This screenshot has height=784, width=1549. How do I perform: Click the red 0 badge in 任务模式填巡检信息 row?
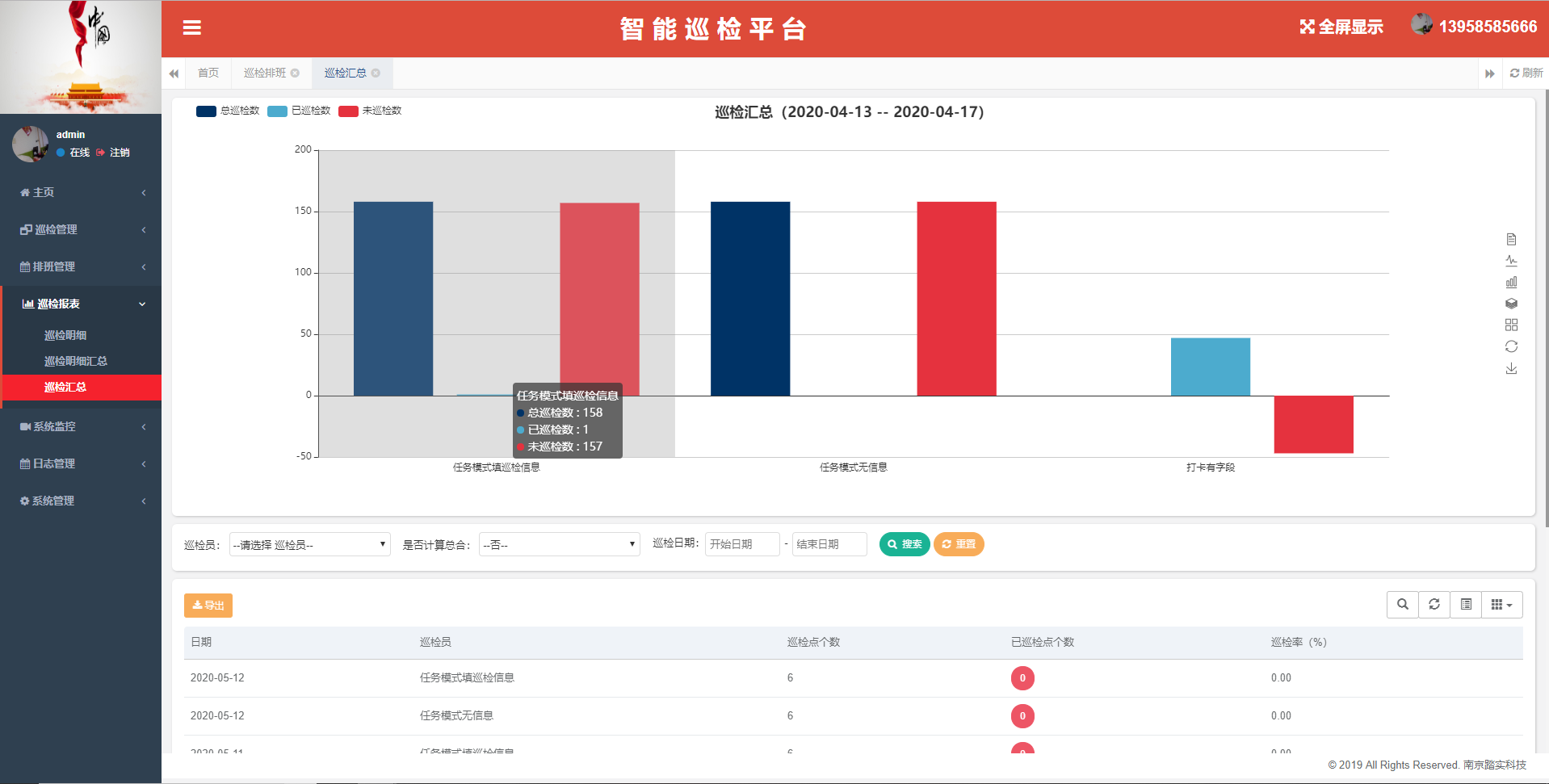(x=1022, y=678)
